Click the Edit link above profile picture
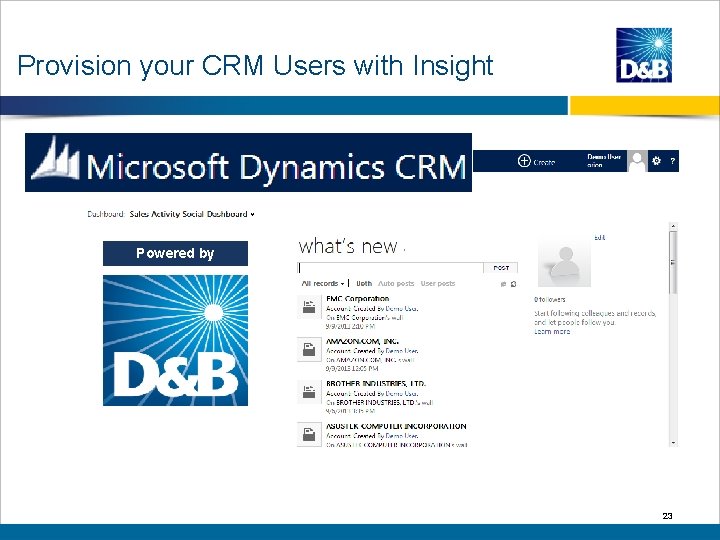 (600, 237)
